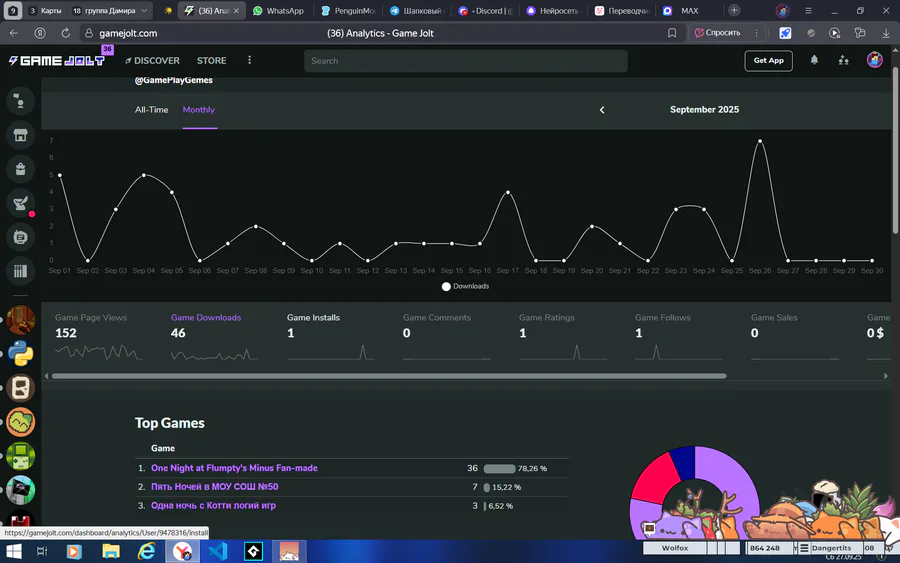Go to the DISCOVER page
900x563 pixels.
click(152, 60)
